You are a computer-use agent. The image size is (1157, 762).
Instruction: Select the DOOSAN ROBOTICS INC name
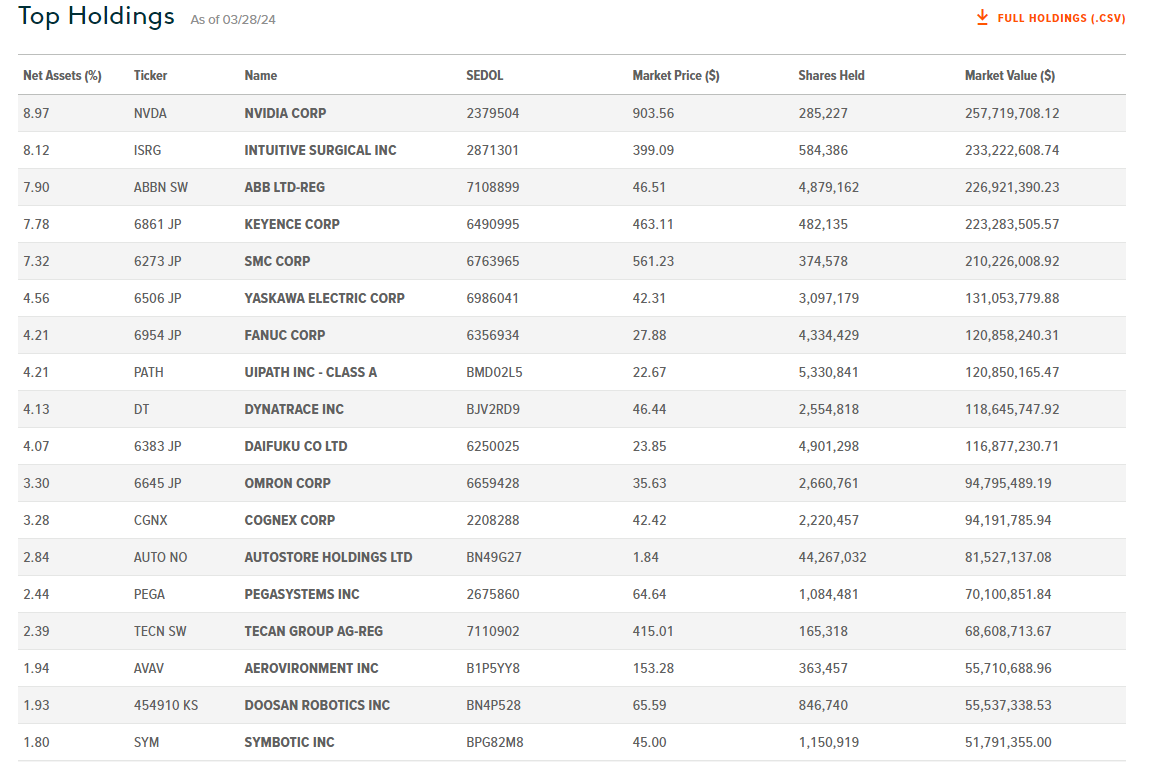click(317, 705)
